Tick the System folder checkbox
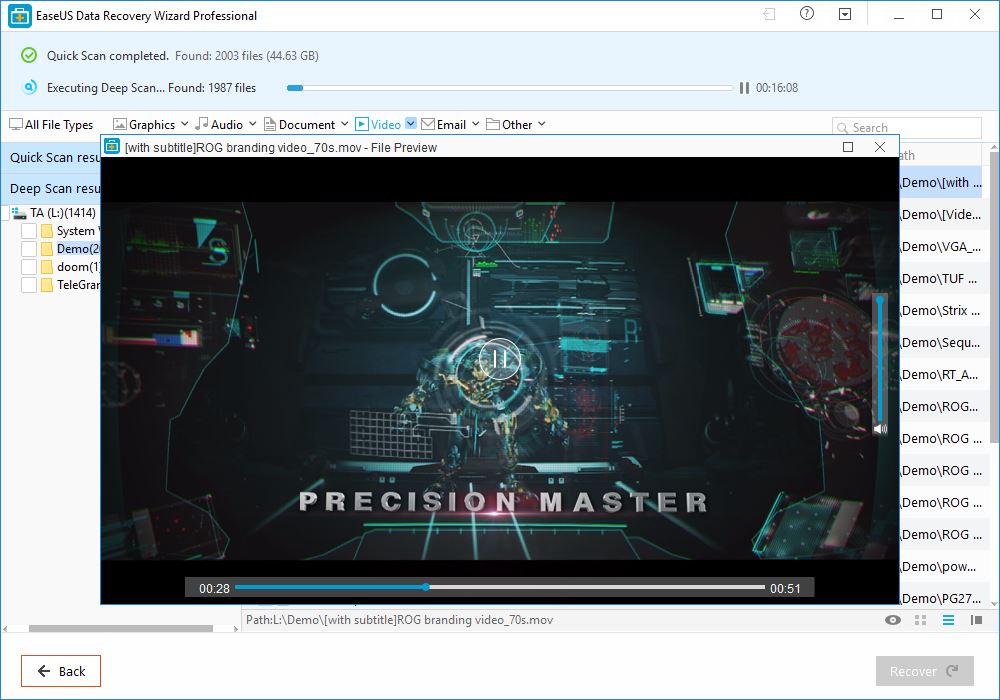Image resolution: width=1000 pixels, height=700 pixels. pyautogui.click(x=29, y=231)
